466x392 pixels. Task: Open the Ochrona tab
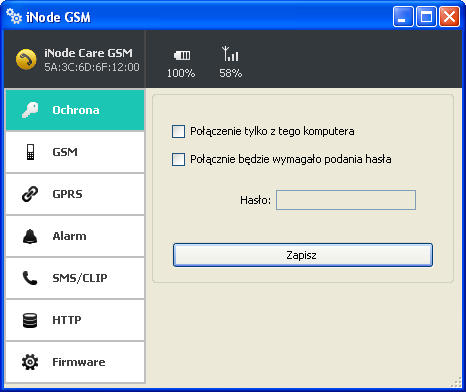click(x=75, y=110)
